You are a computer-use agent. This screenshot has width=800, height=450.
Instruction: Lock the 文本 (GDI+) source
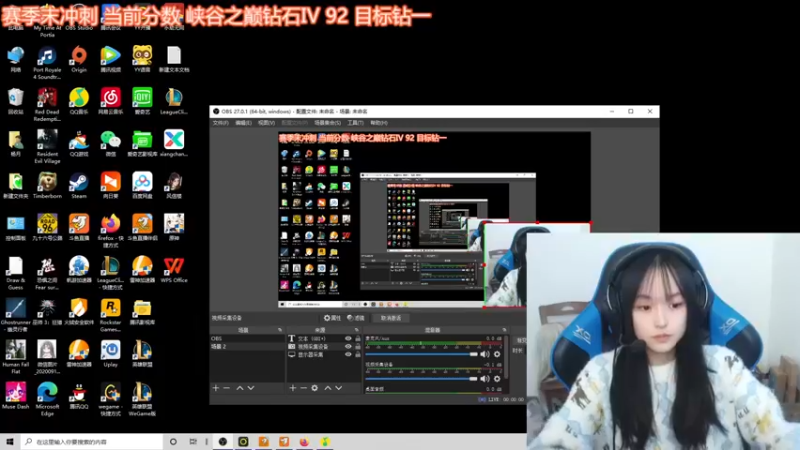pyautogui.click(x=358, y=338)
